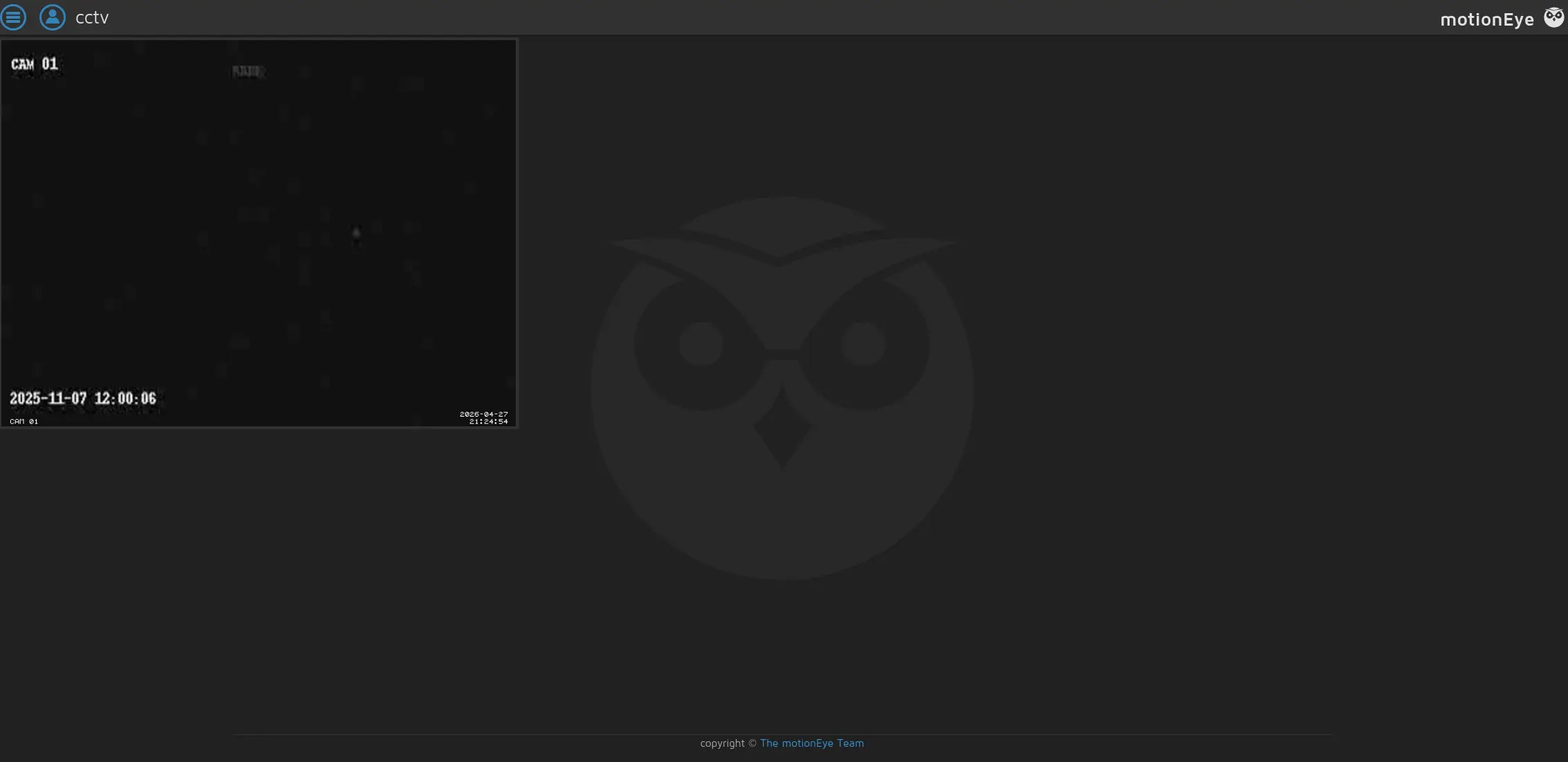
Task: Click the 2025-11-07 12:00:06 timestamp overlay
Action: tap(83, 399)
